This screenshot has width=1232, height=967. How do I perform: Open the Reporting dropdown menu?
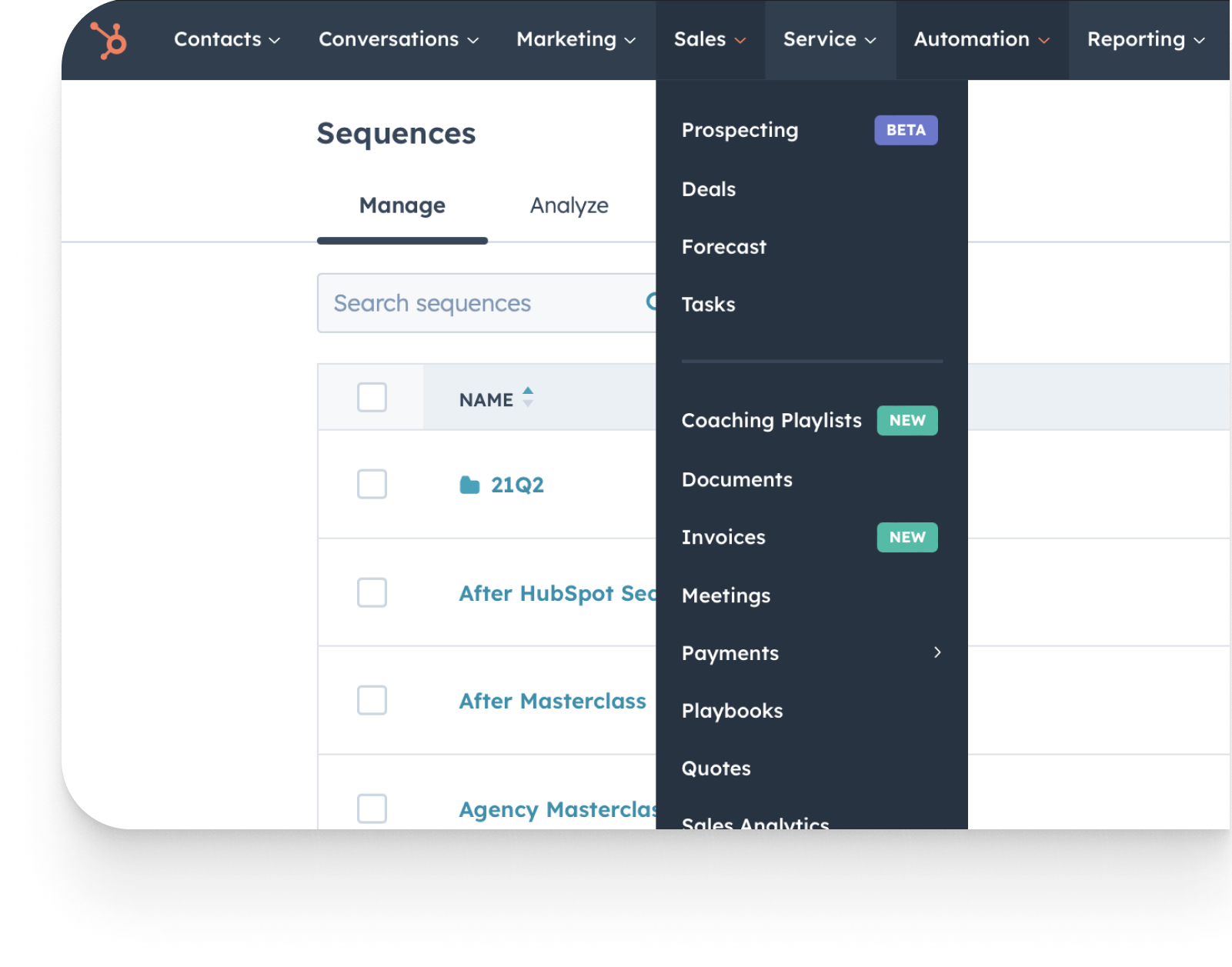click(1146, 39)
